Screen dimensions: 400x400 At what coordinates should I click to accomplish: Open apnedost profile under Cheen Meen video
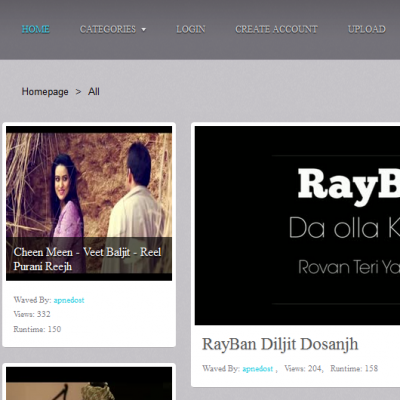[x=69, y=300]
